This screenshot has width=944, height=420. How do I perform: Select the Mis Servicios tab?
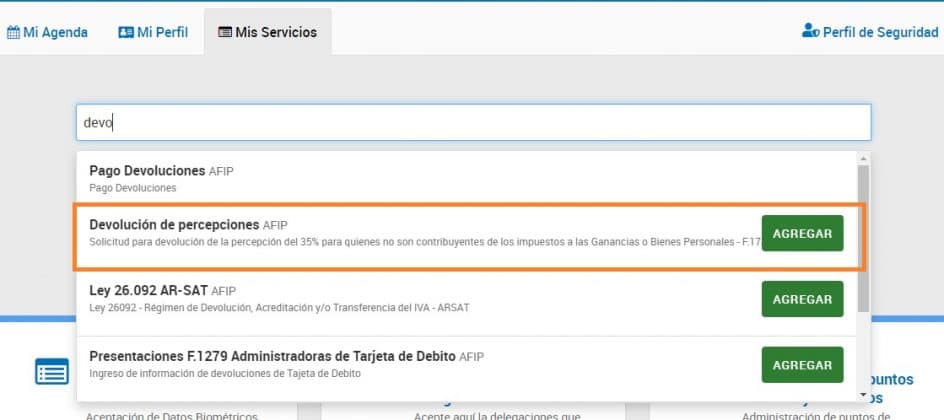267,32
